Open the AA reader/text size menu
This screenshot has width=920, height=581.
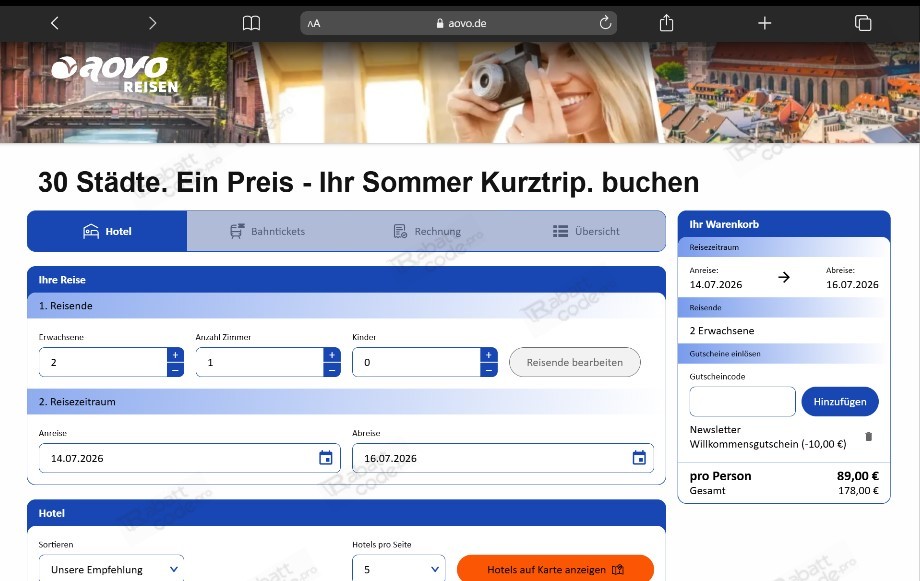coord(314,23)
